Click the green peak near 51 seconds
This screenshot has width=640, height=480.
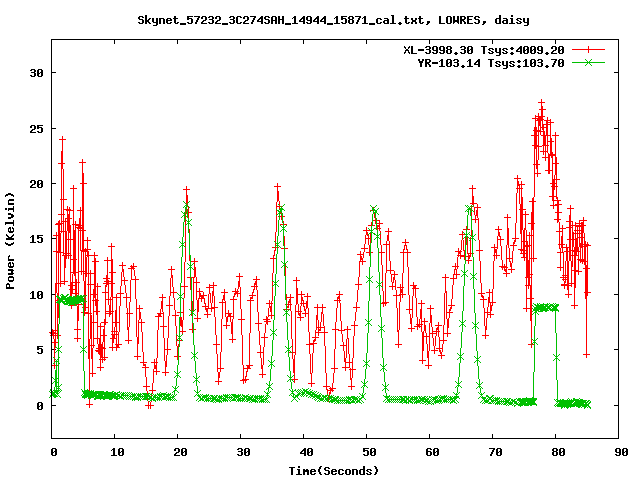click(374, 210)
